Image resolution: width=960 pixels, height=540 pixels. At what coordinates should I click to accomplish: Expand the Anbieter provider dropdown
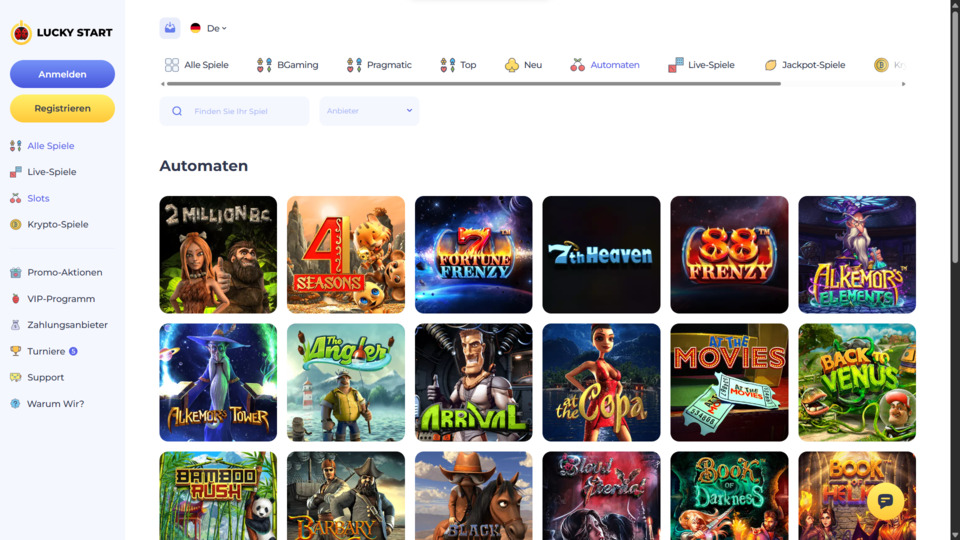(369, 111)
